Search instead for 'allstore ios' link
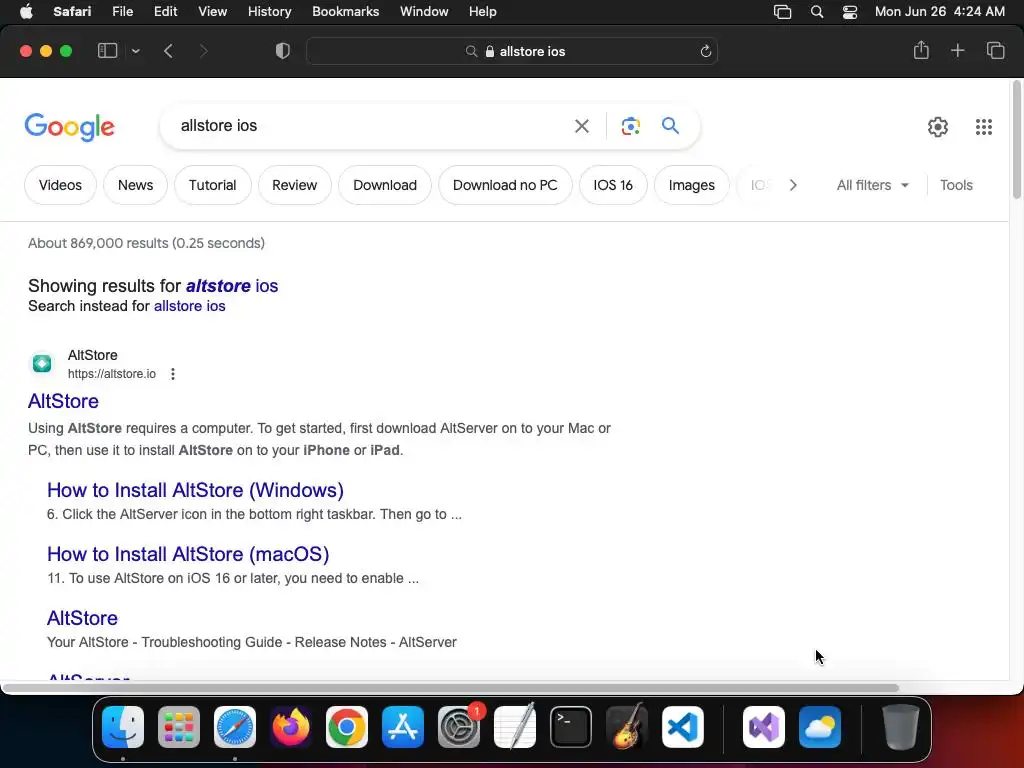1024x768 pixels. click(x=189, y=306)
